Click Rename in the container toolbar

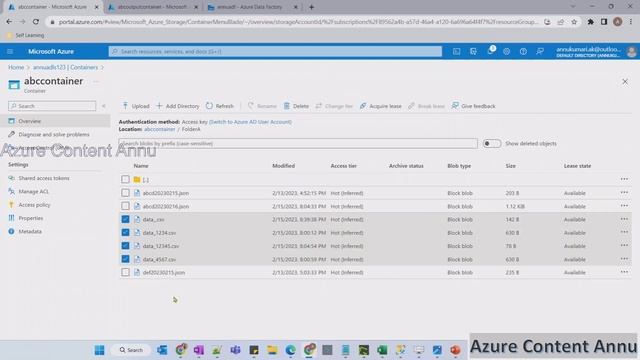[x=262, y=106]
